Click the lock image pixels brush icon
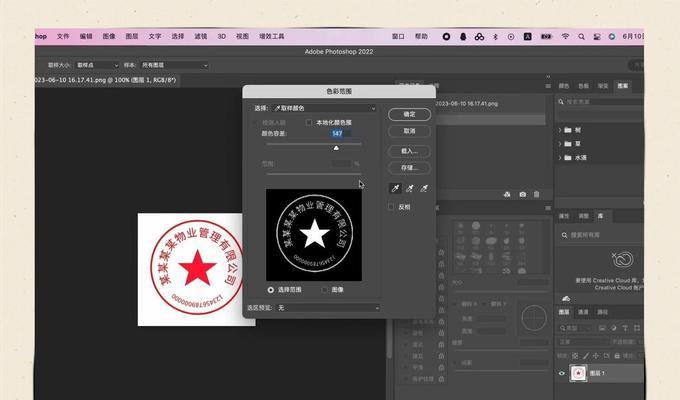680x400 pixels. point(585,356)
